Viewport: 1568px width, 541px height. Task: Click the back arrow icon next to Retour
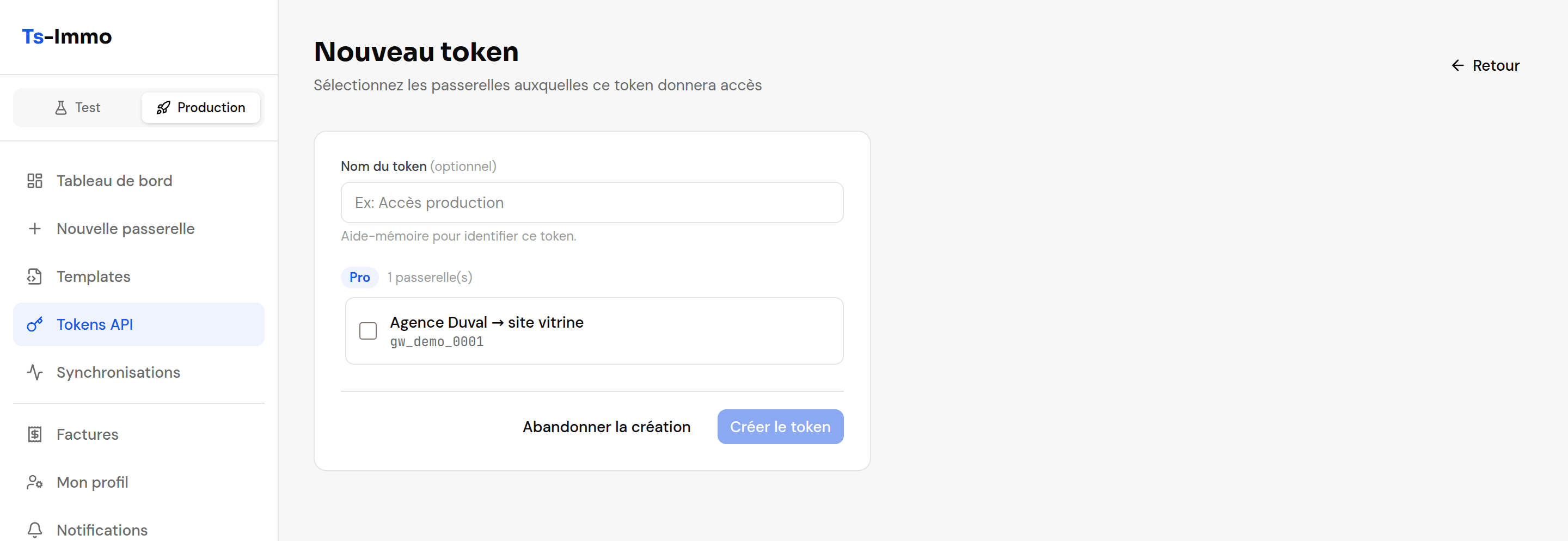point(1458,66)
